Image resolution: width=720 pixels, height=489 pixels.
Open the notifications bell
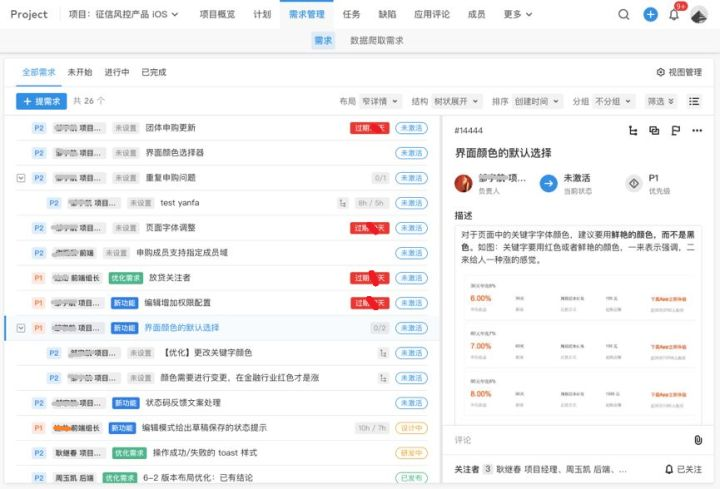674,15
